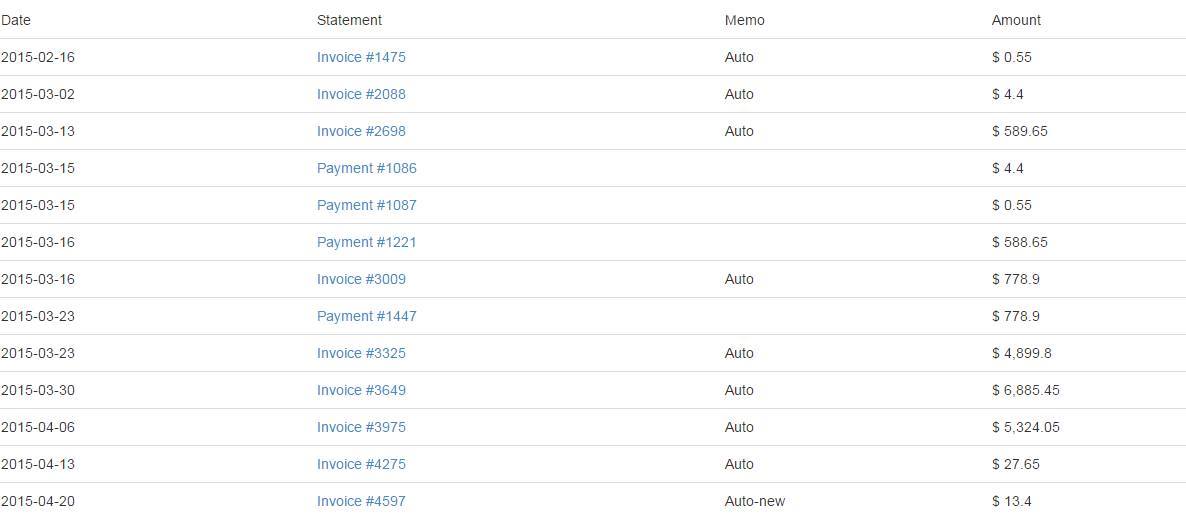The width and height of the screenshot is (1186, 529).
Task: Select the $ 6,885.45 amount cell
Action: click(1025, 390)
